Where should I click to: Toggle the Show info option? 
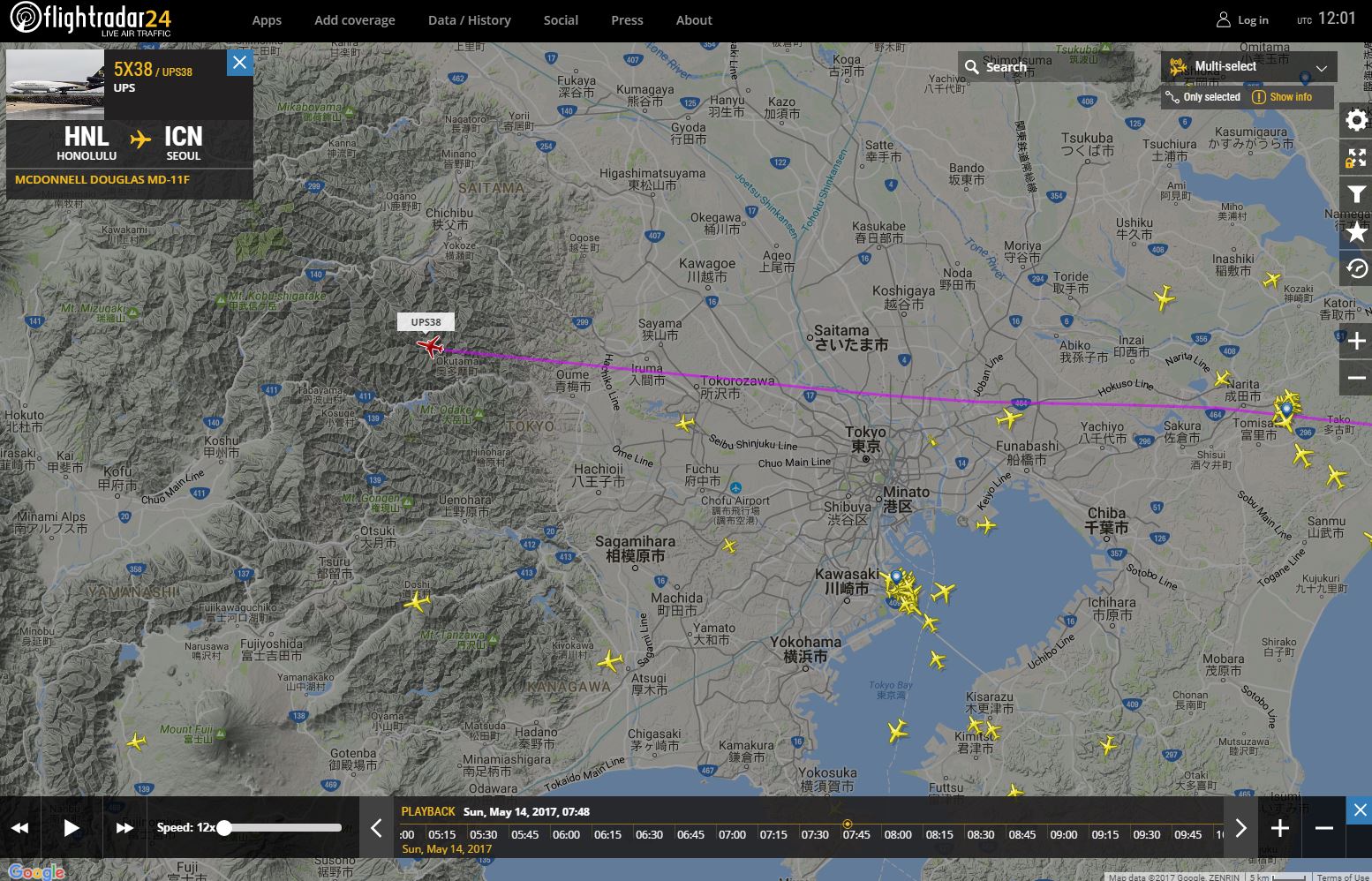click(x=1282, y=97)
